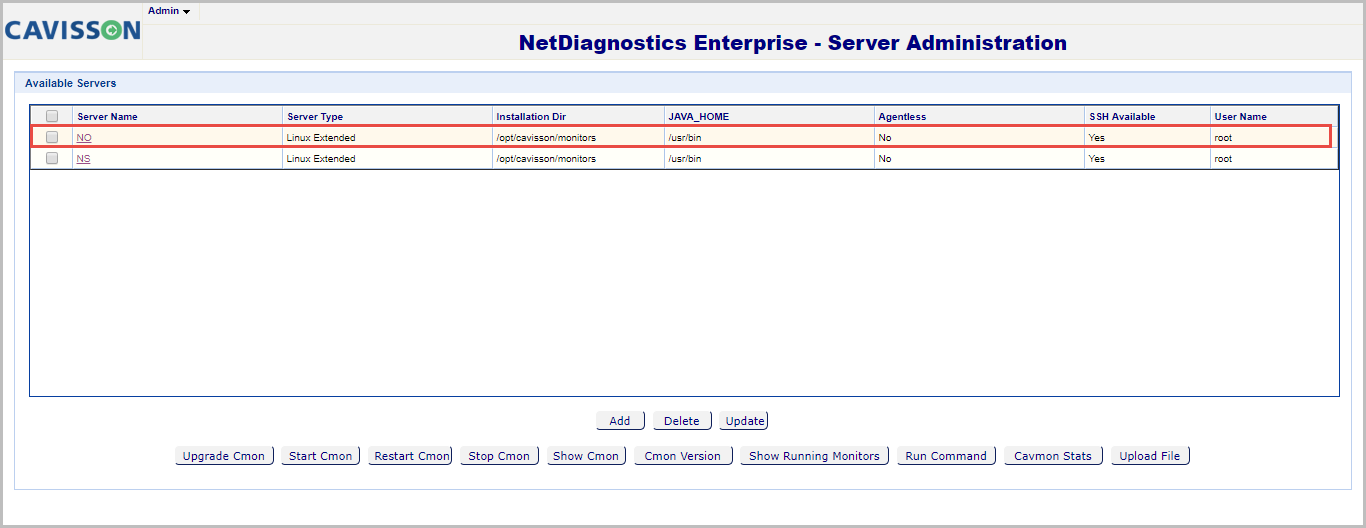
Task: Click Show Cmon button
Action: click(x=586, y=456)
